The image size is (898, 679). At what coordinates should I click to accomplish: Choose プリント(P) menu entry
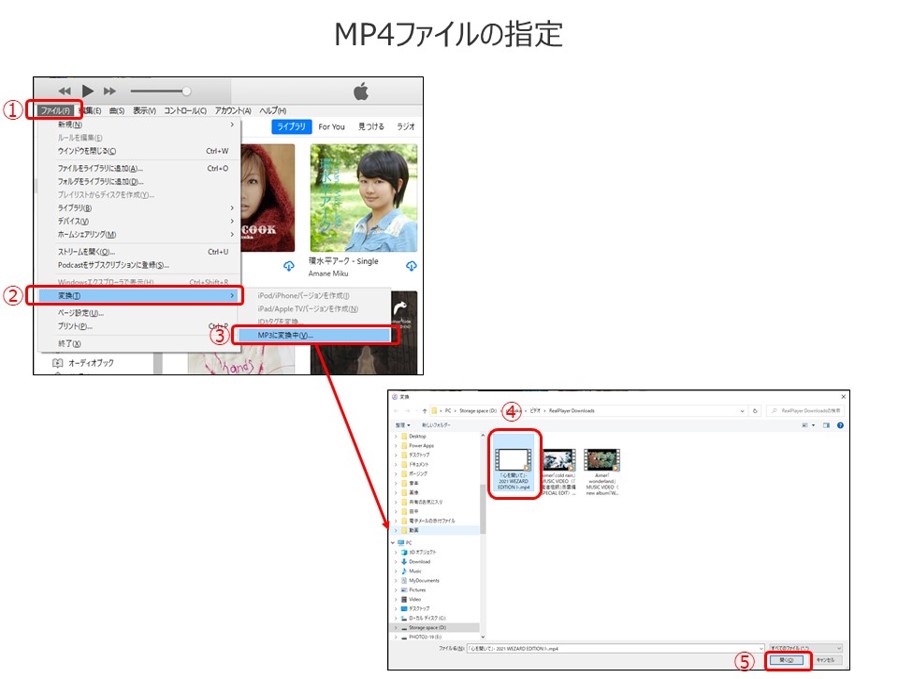pos(139,326)
